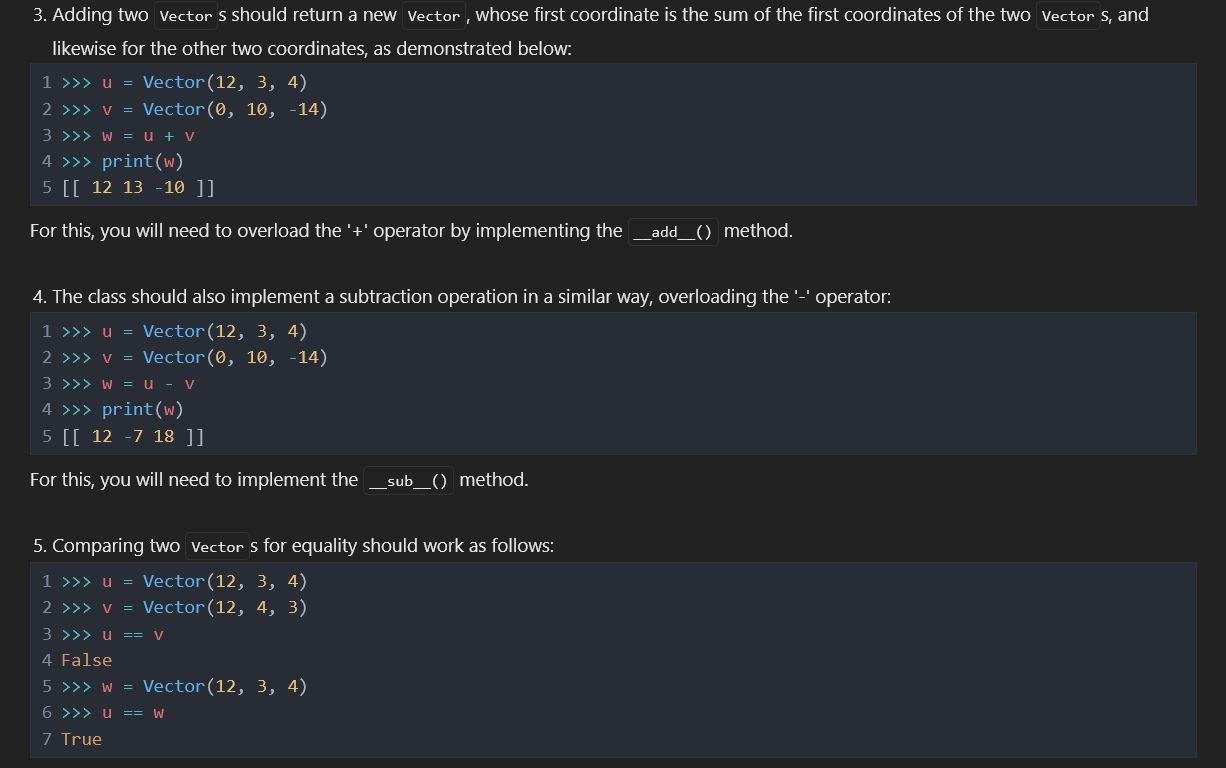Image resolution: width=1226 pixels, height=768 pixels.
Task: Click the __add__() inline code
Action: 673,232
